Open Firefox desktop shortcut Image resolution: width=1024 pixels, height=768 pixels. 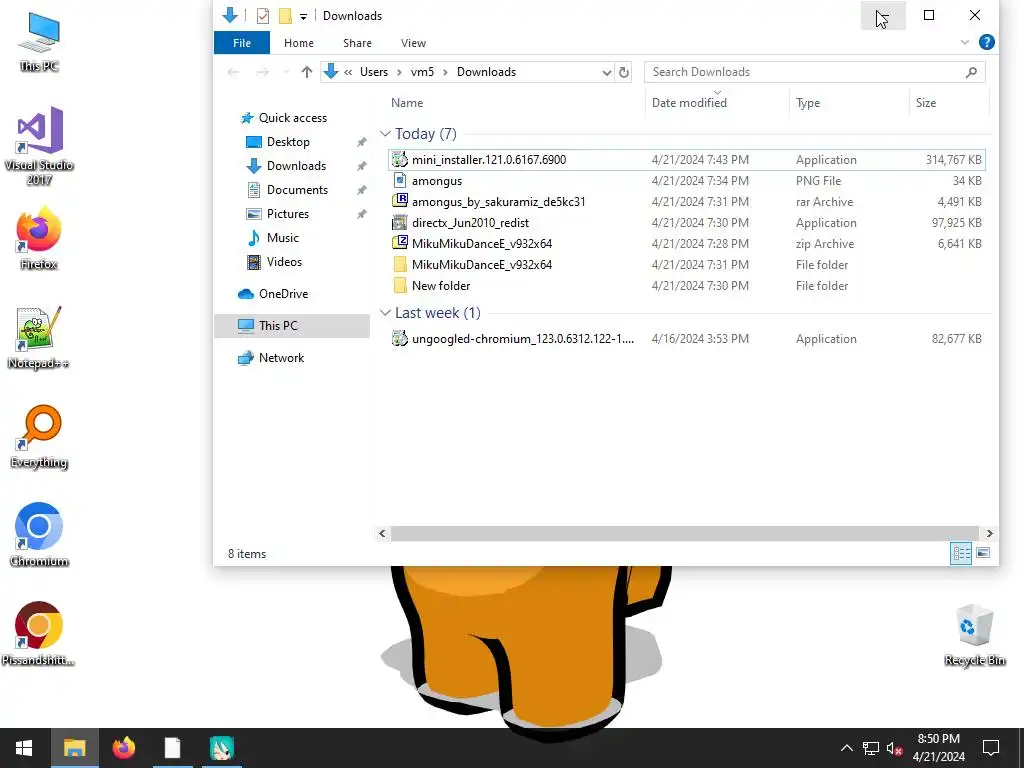[x=39, y=238]
